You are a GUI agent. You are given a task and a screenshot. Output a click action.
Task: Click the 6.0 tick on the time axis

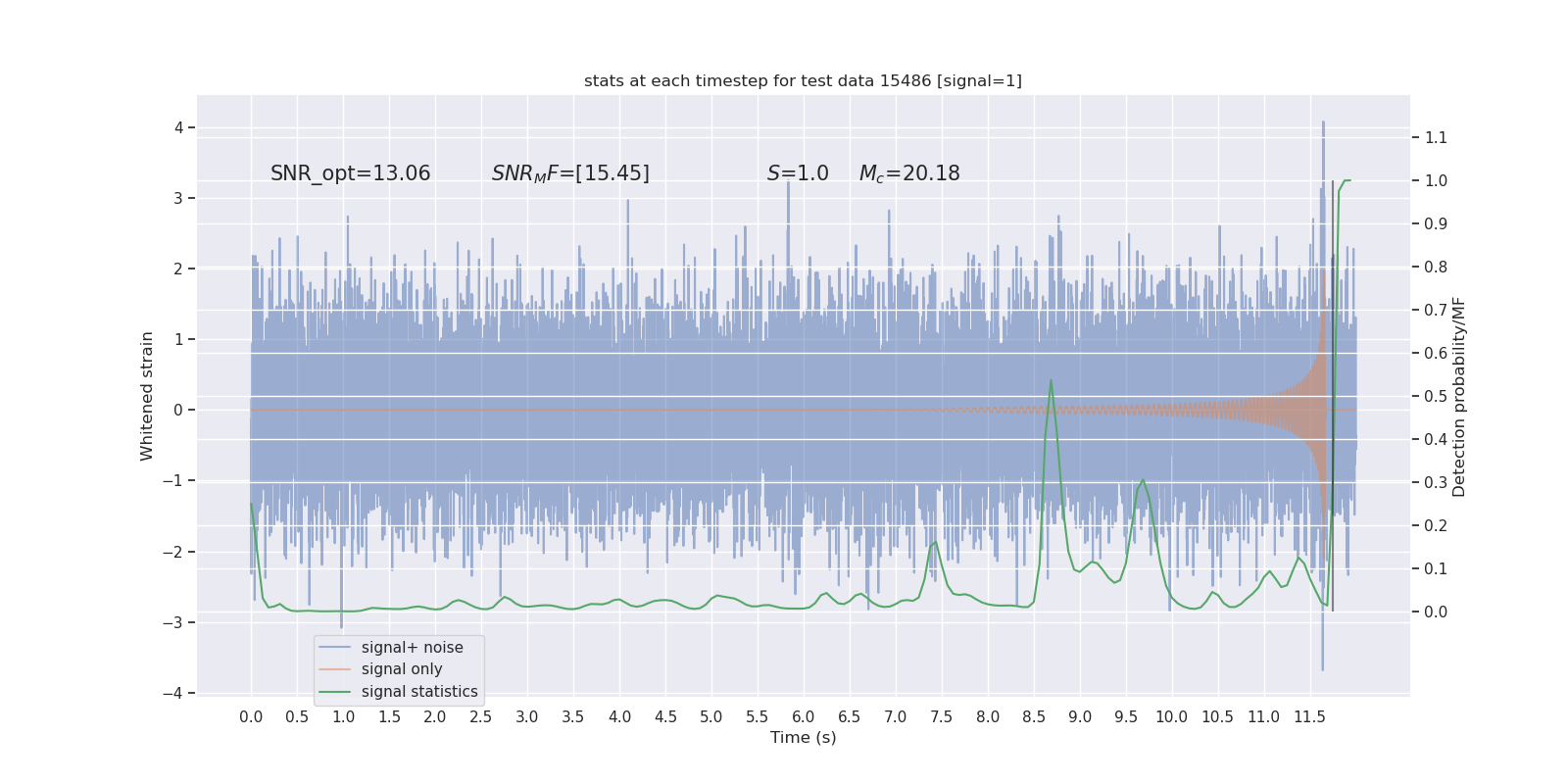point(804,717)
